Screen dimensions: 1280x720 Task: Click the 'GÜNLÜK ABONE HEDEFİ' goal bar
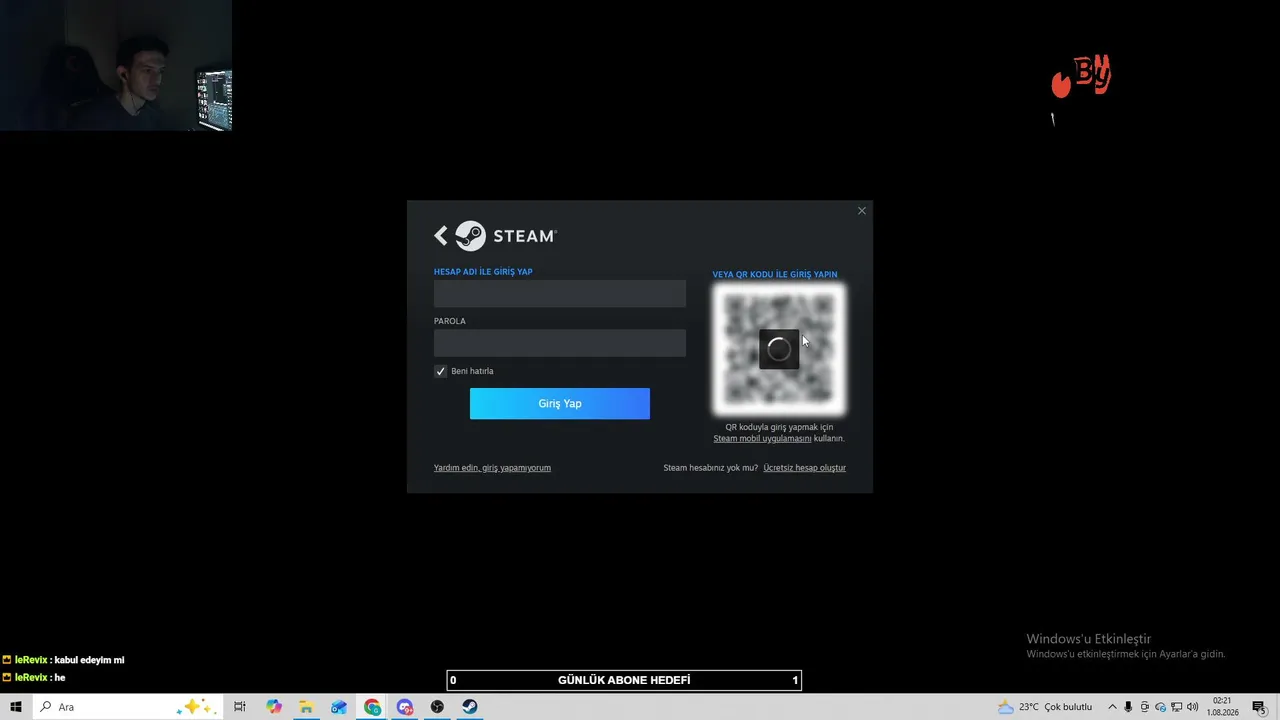[x=624, y=681]
